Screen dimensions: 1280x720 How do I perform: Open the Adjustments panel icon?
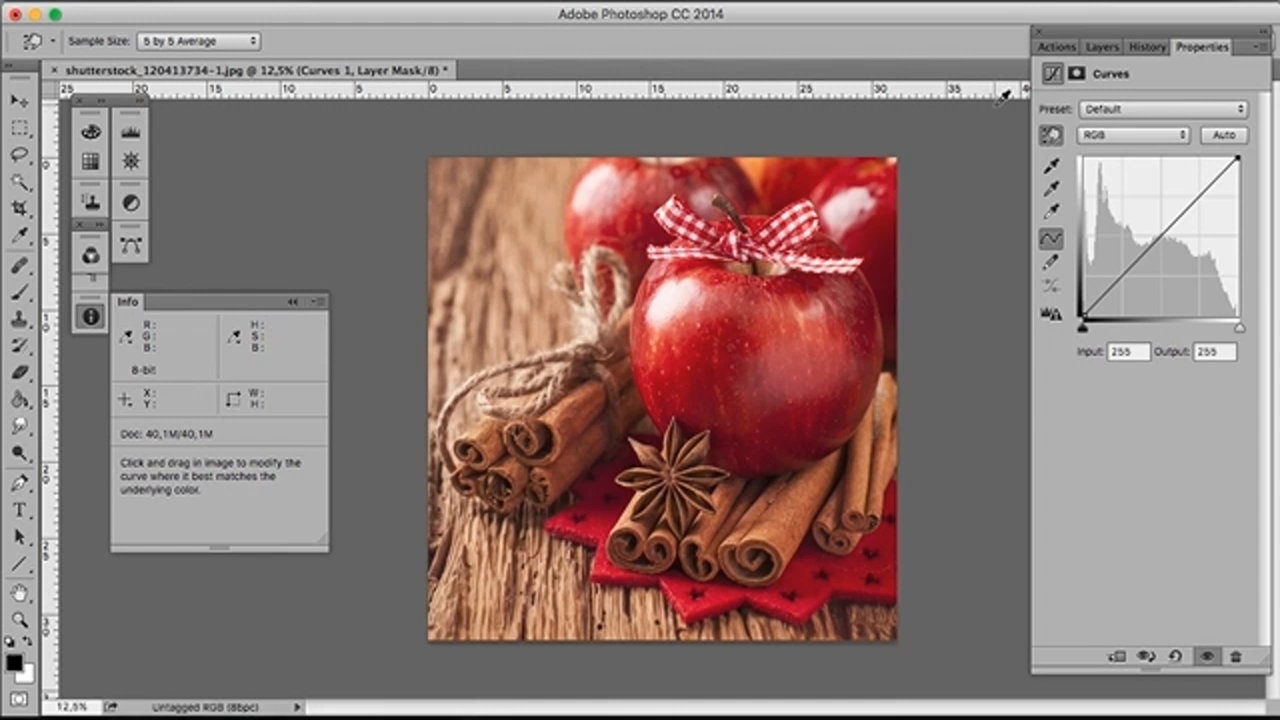pos(131,203)
